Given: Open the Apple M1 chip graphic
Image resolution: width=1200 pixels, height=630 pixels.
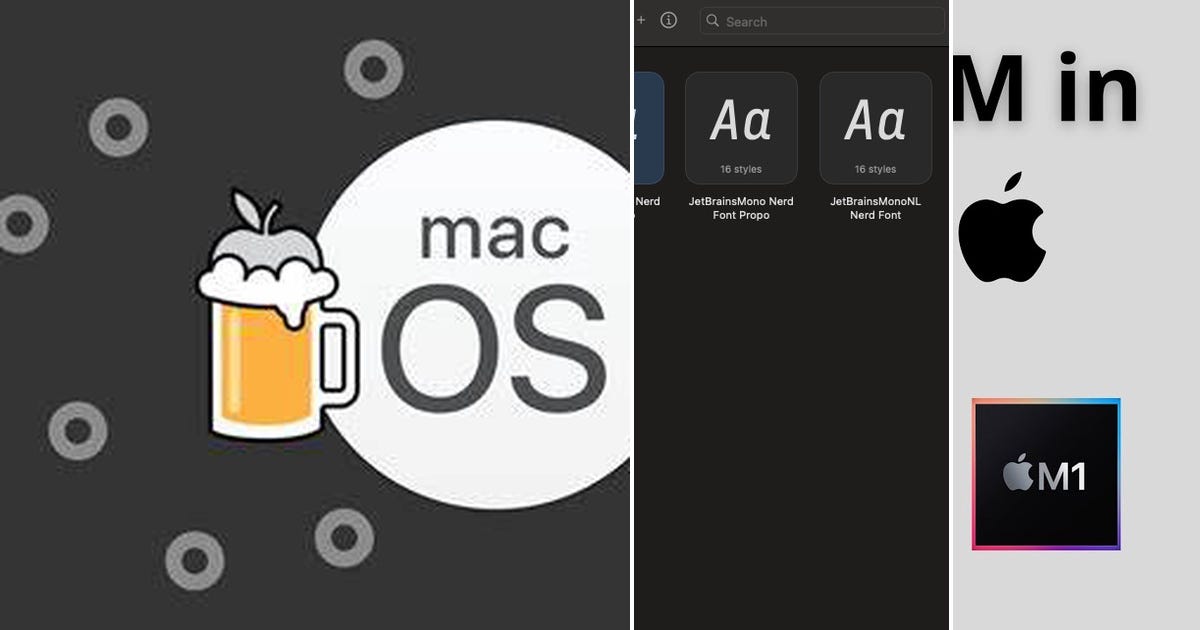Looking at the screenshot, I should [1047, 473].
